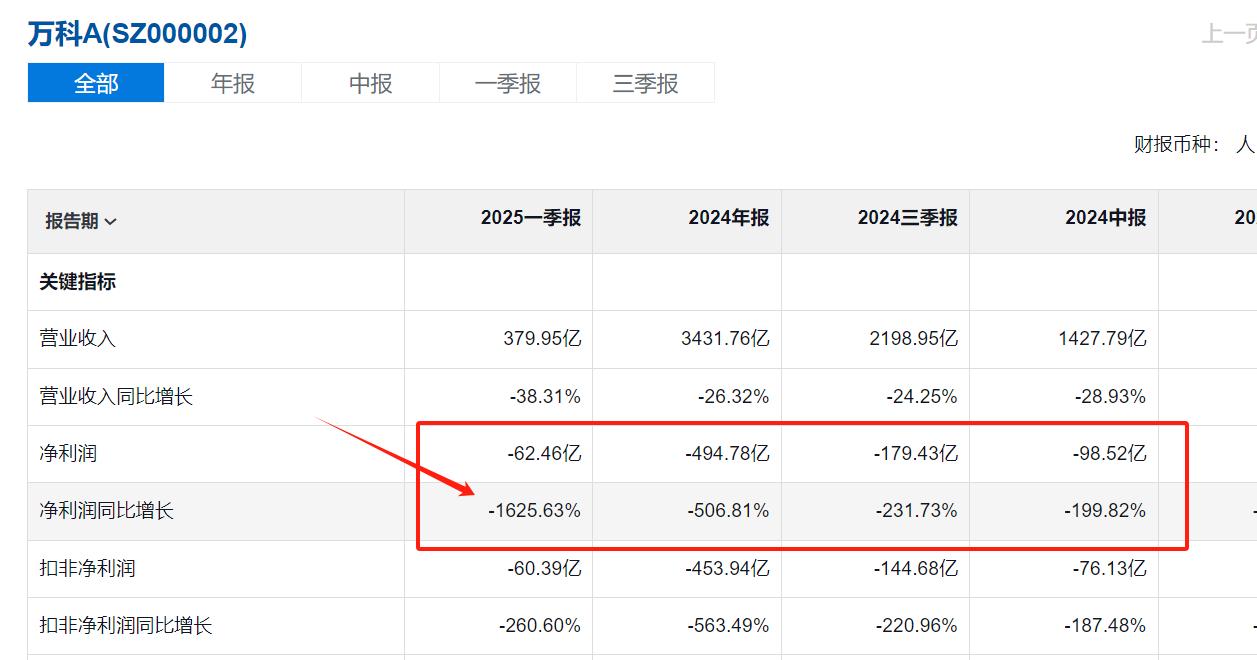Select the 2024中报 column header

coord(1105,218)
